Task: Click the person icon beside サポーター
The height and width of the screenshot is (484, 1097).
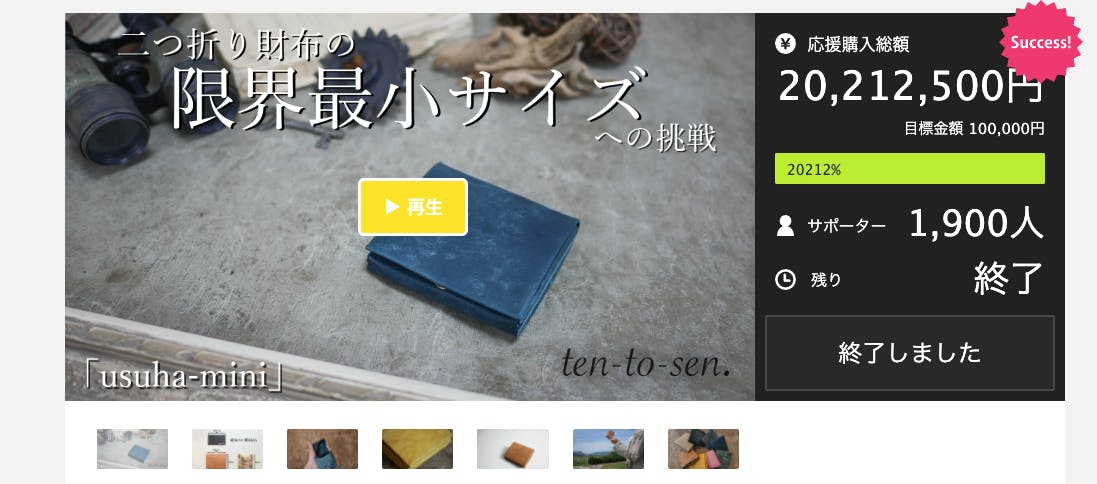Action: click(786, 226)
